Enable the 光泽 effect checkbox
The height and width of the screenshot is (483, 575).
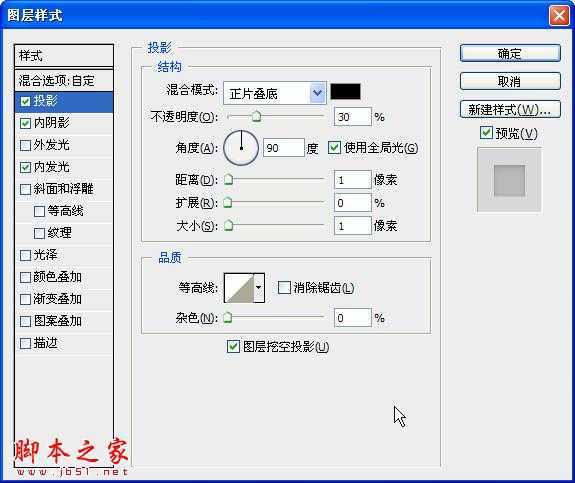coord(25,255)
